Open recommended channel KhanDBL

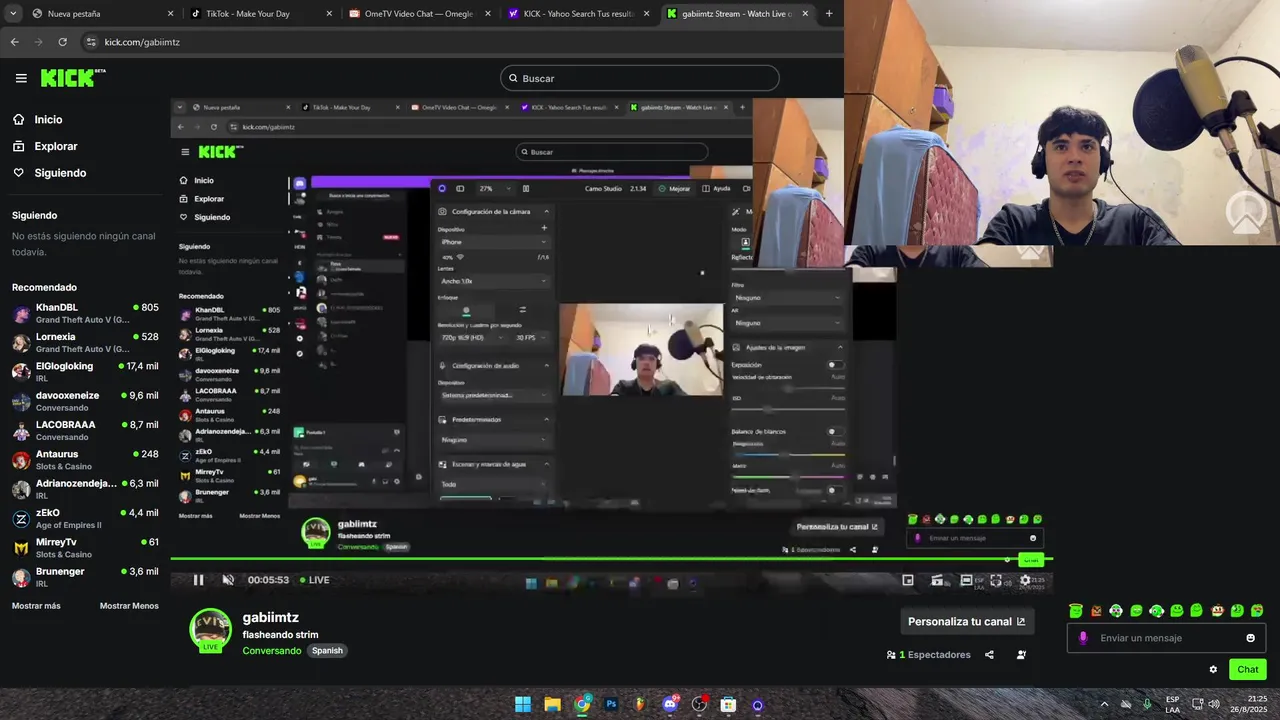[x=85, y=313]
